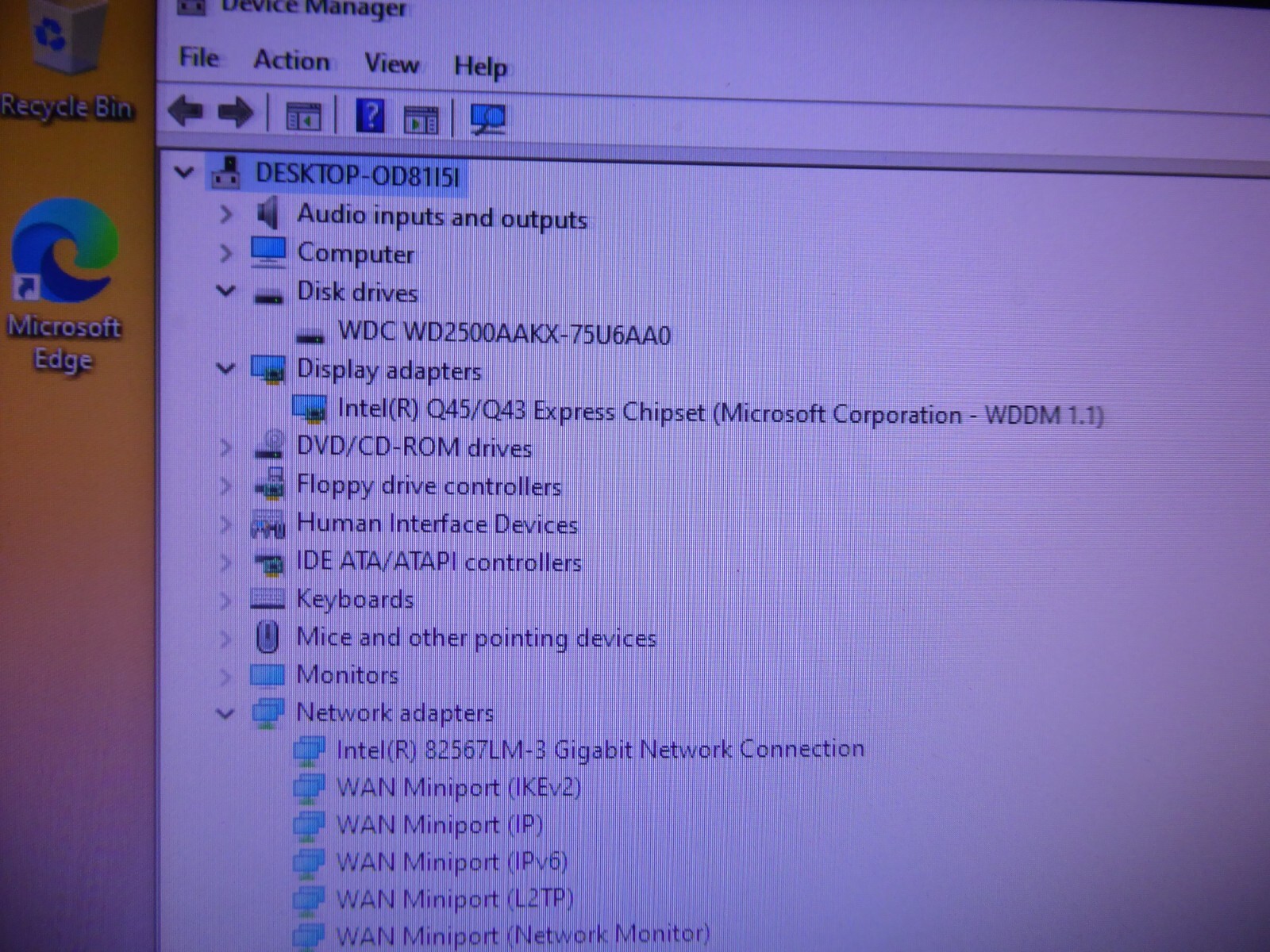Image resolution: width=1270 pixels, height=952 pixels.
Task: Open the View menu
Action: pyautogui.click(x=391, y=63)
